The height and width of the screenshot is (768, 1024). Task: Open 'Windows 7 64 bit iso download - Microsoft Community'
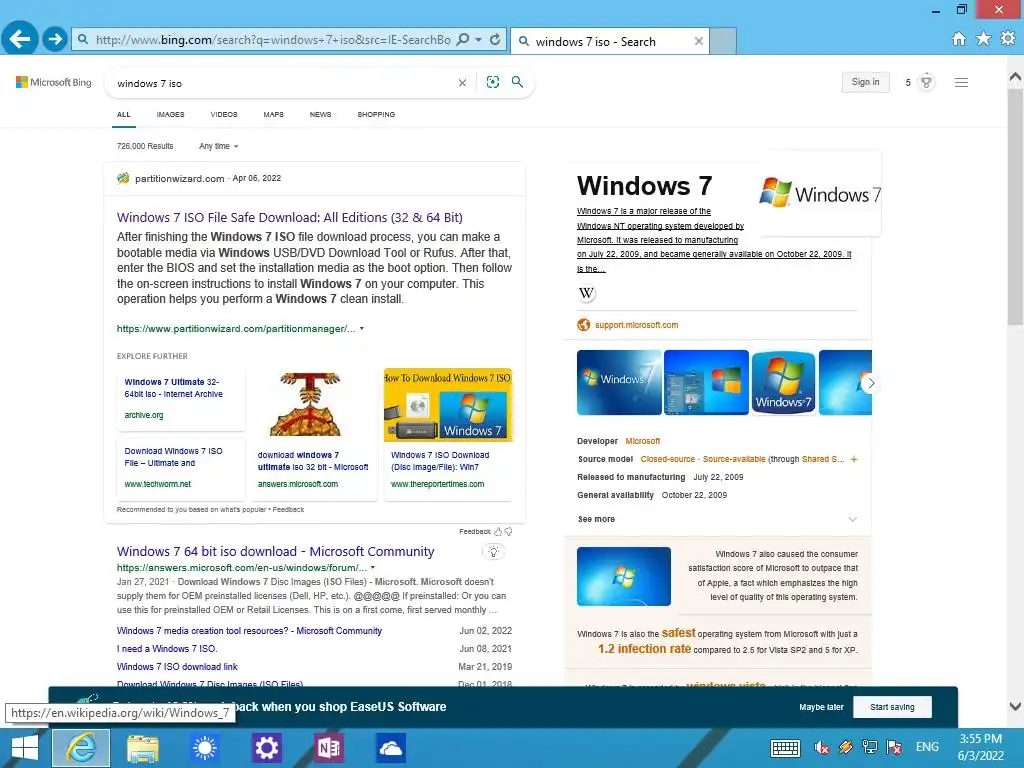(x=276, y=551)
